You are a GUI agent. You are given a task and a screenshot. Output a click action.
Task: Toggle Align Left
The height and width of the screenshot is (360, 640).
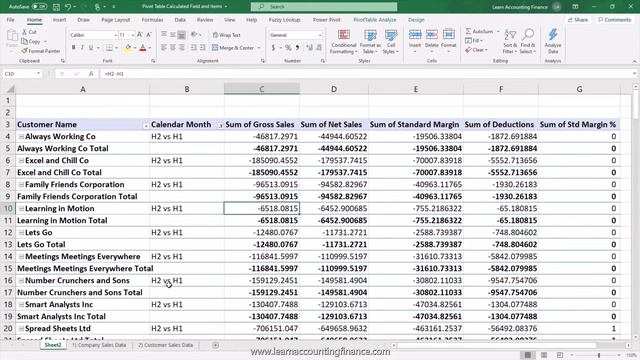[x=164, y=48]
